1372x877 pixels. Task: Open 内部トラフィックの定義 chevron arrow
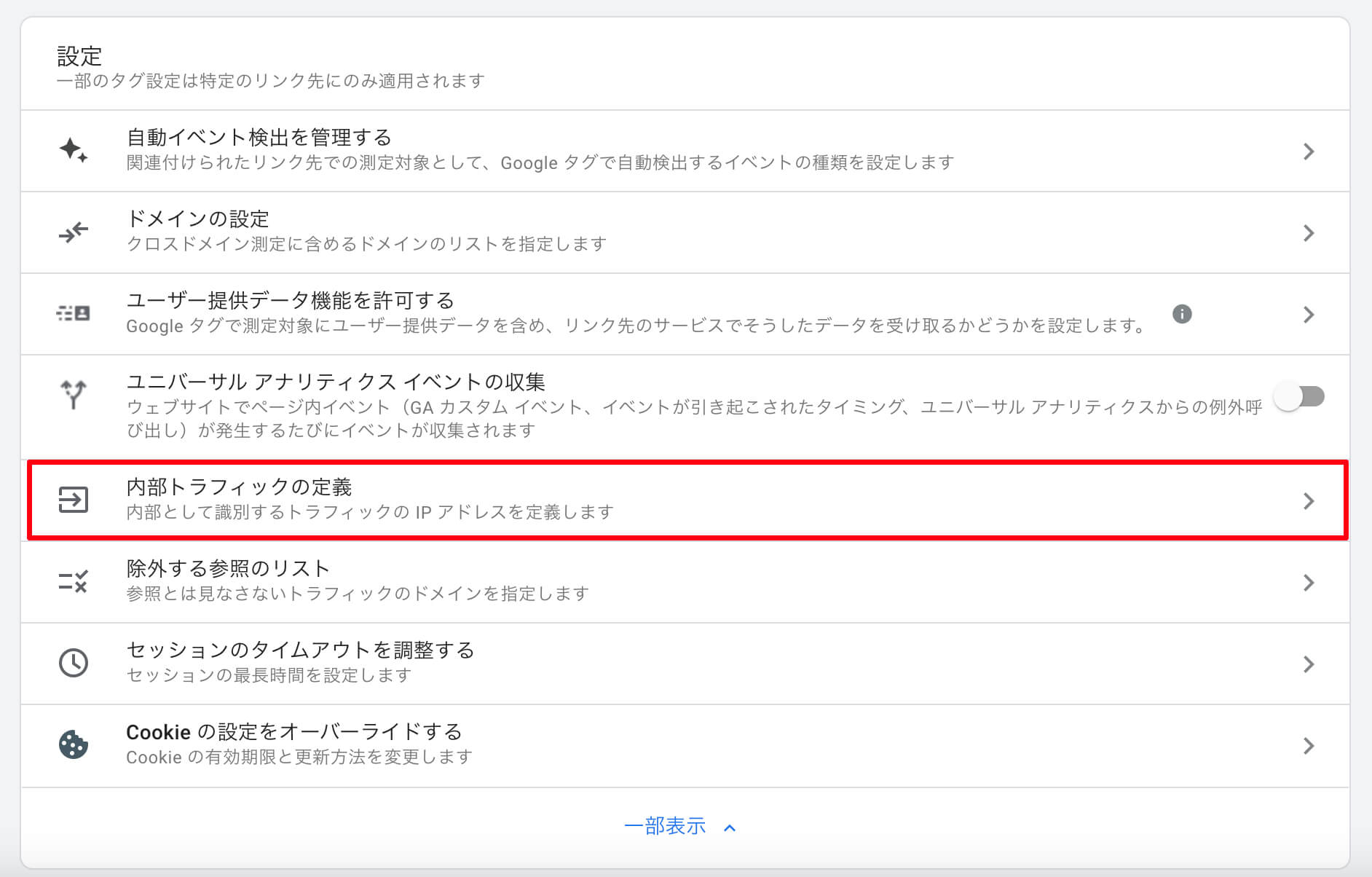[1309, 501]
